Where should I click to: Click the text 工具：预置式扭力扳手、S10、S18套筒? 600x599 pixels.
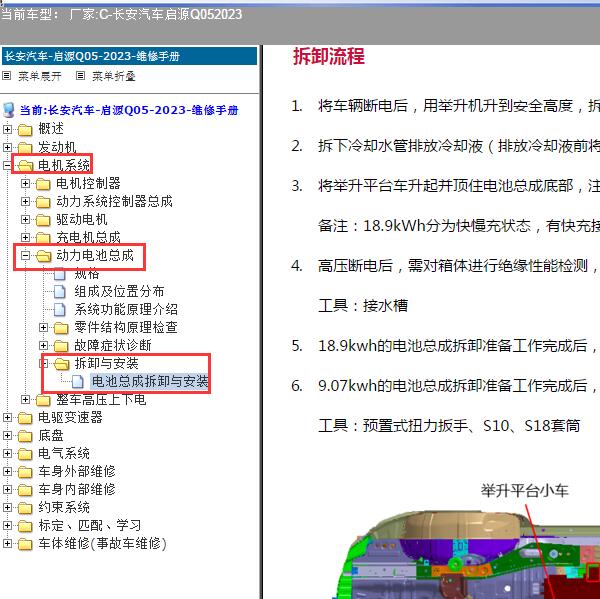coord(449,426)
